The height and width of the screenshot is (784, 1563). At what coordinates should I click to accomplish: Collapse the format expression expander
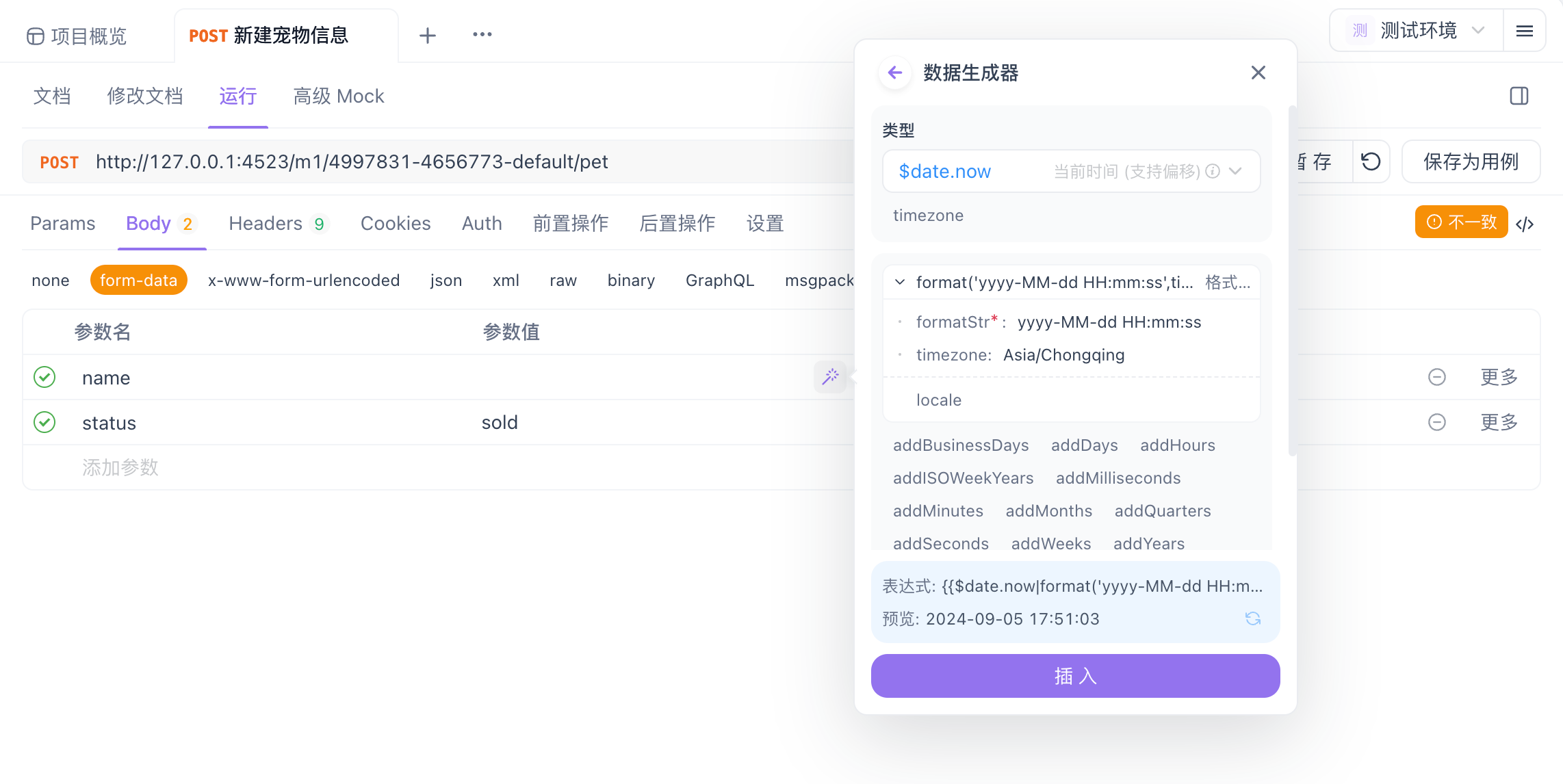899,282
